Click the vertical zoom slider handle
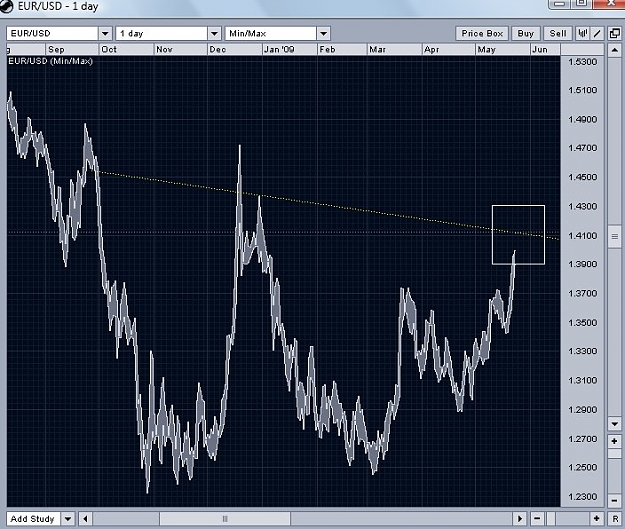 click(615, 454)
